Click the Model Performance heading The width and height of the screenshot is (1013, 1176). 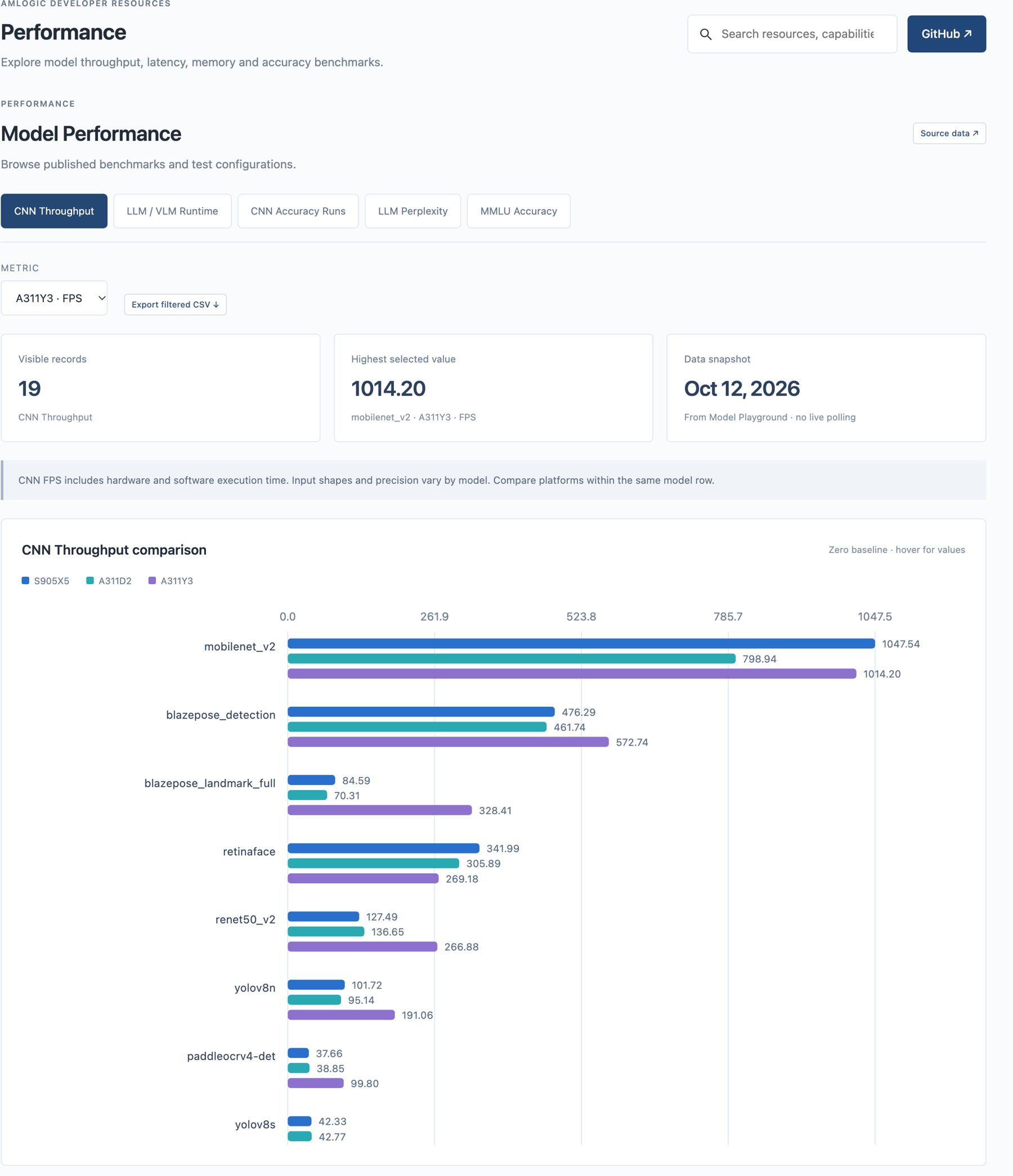(91, 134)
